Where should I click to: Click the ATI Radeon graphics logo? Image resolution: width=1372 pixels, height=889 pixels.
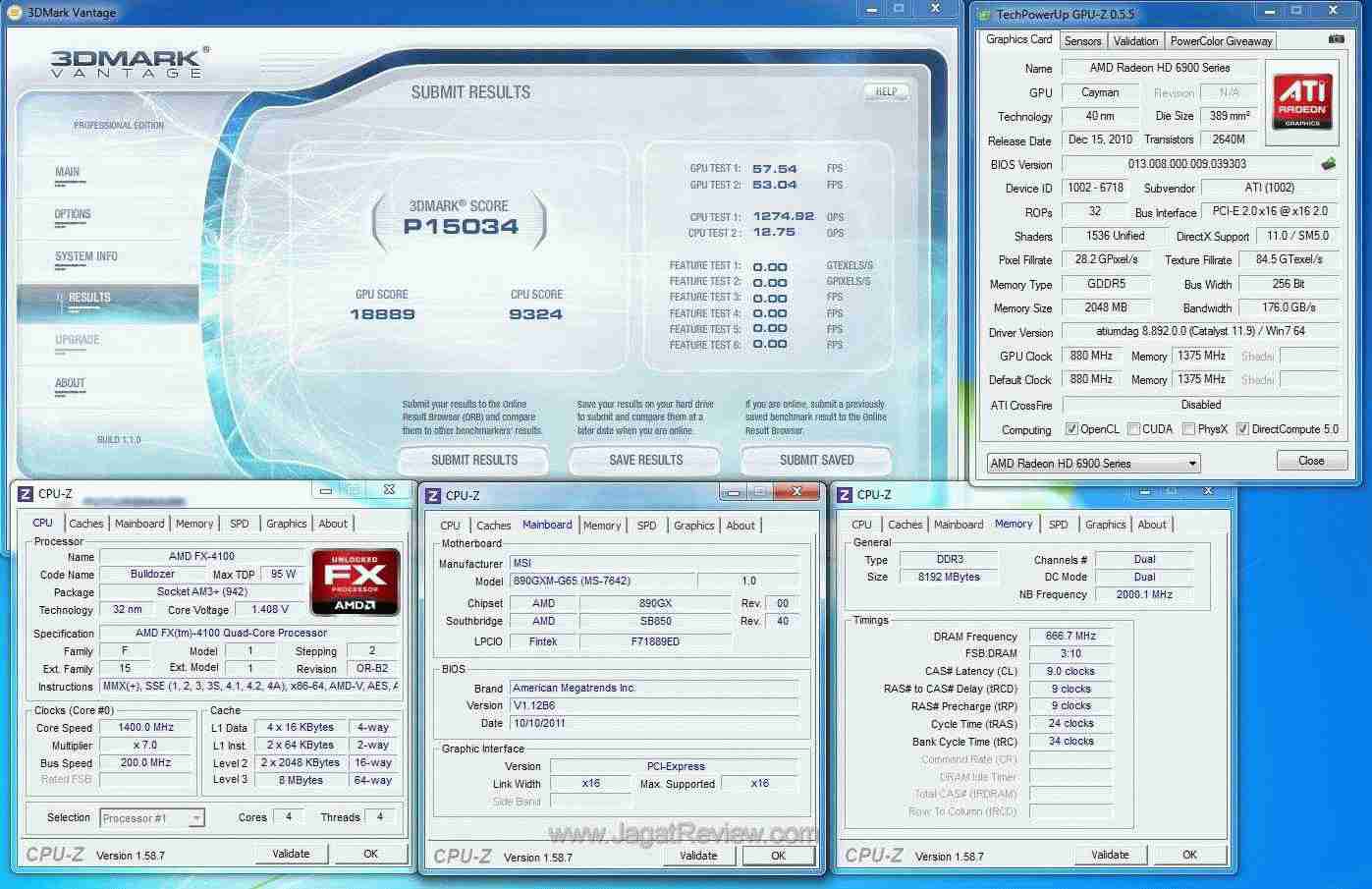[x=1302, y=100]
